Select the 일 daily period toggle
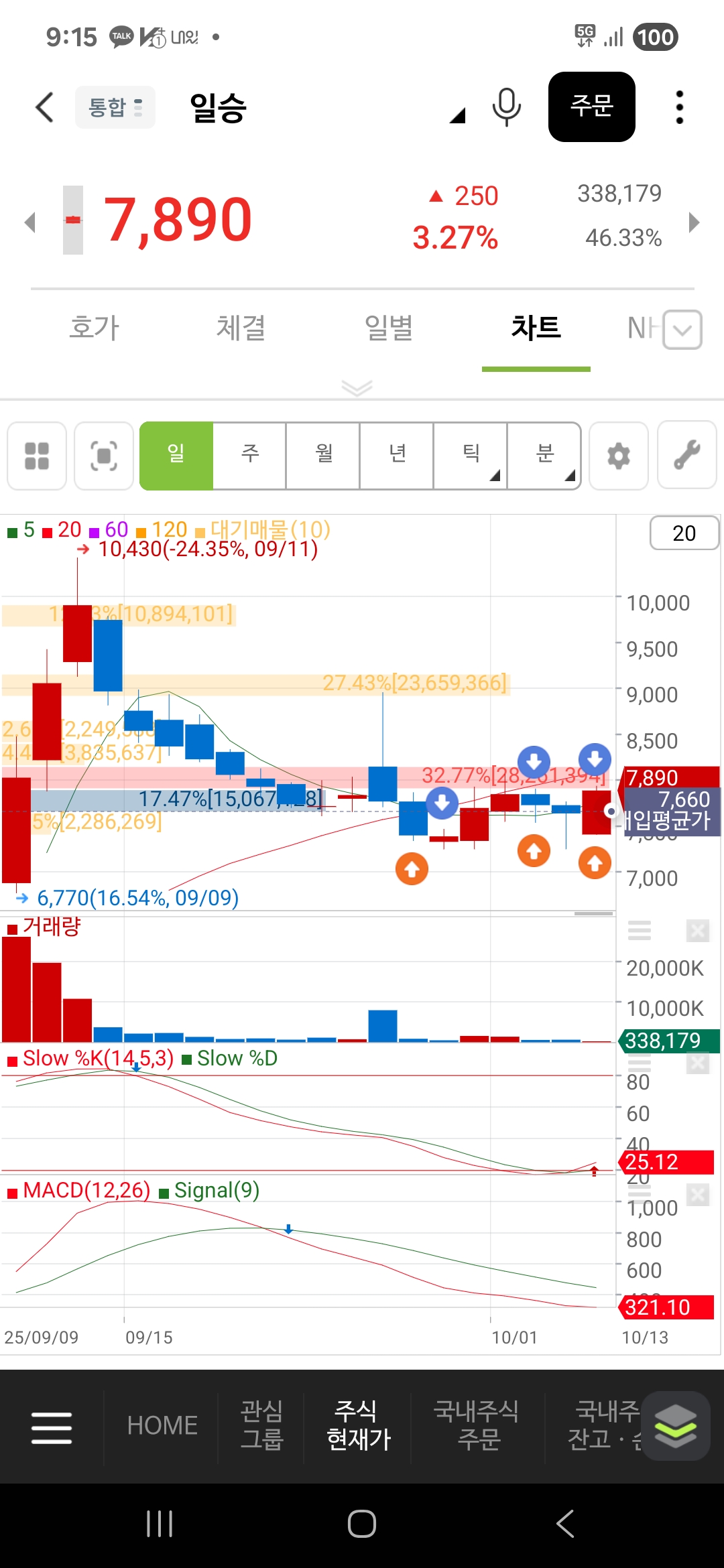This screenshot has width=724, height=1568. click(176, 456)
